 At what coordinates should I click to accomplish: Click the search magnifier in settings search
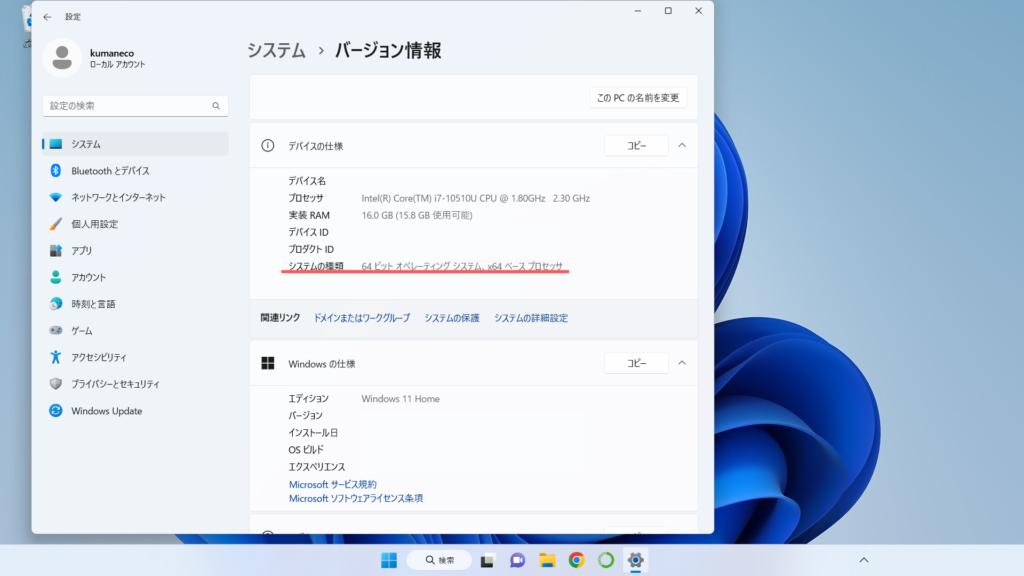point(216,106)
